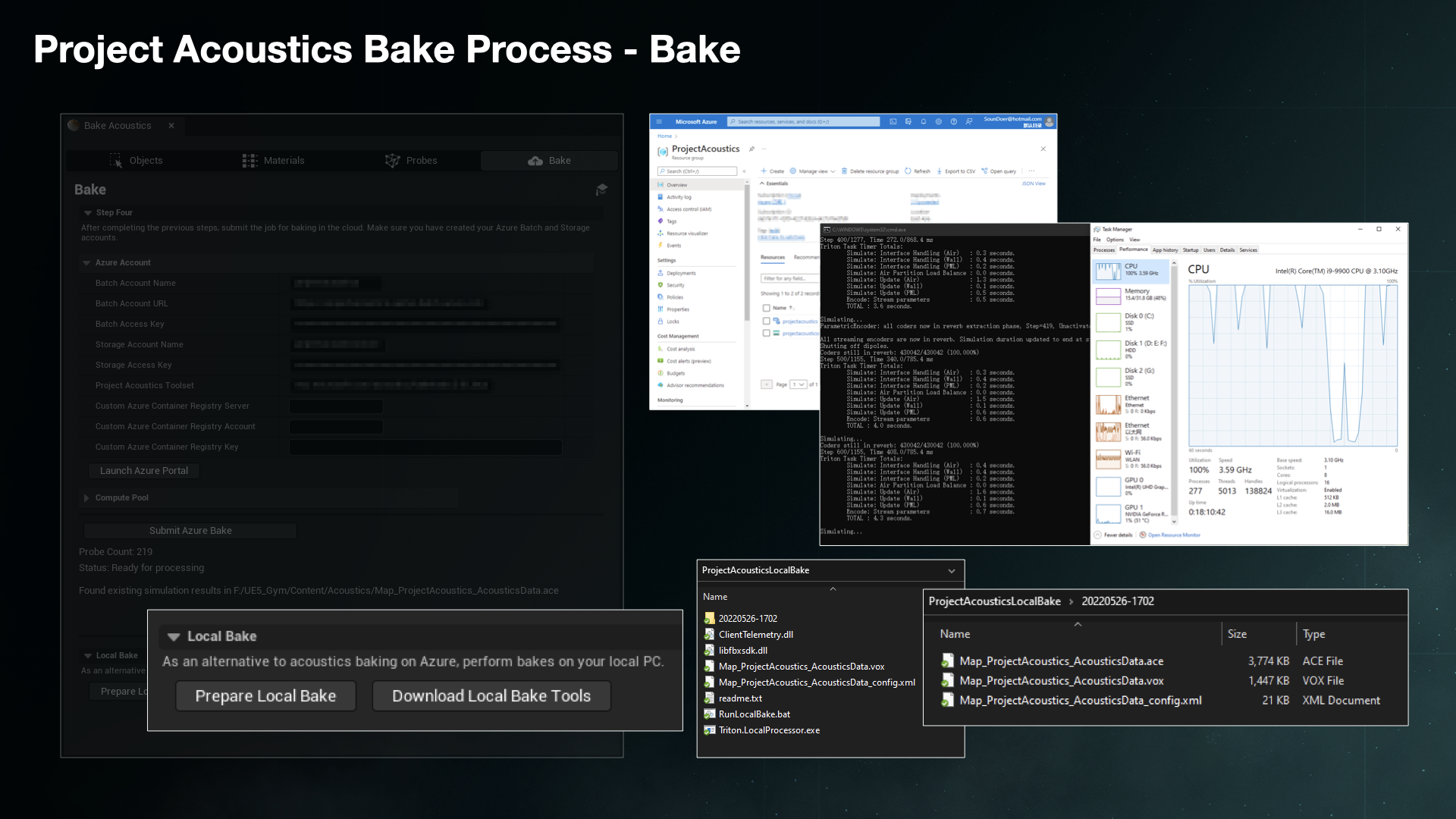Open the Probes tab in Bake Acoustics
This screenshot has height=819, width=1456.
pyautogui.click(x=411, y=161)
